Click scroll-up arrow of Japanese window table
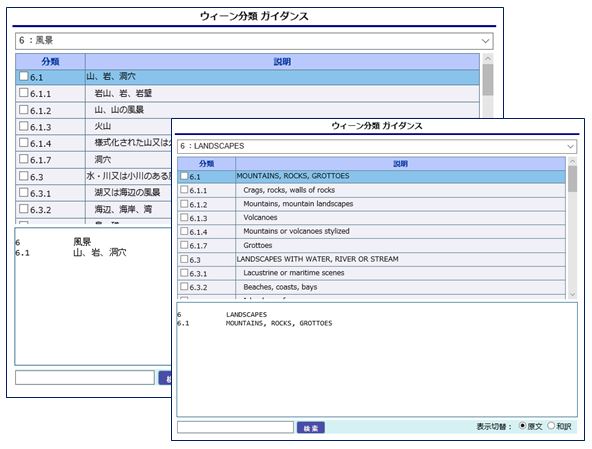Image resolution: width=592 pixels, height=449 pixels. coord(488,59)
